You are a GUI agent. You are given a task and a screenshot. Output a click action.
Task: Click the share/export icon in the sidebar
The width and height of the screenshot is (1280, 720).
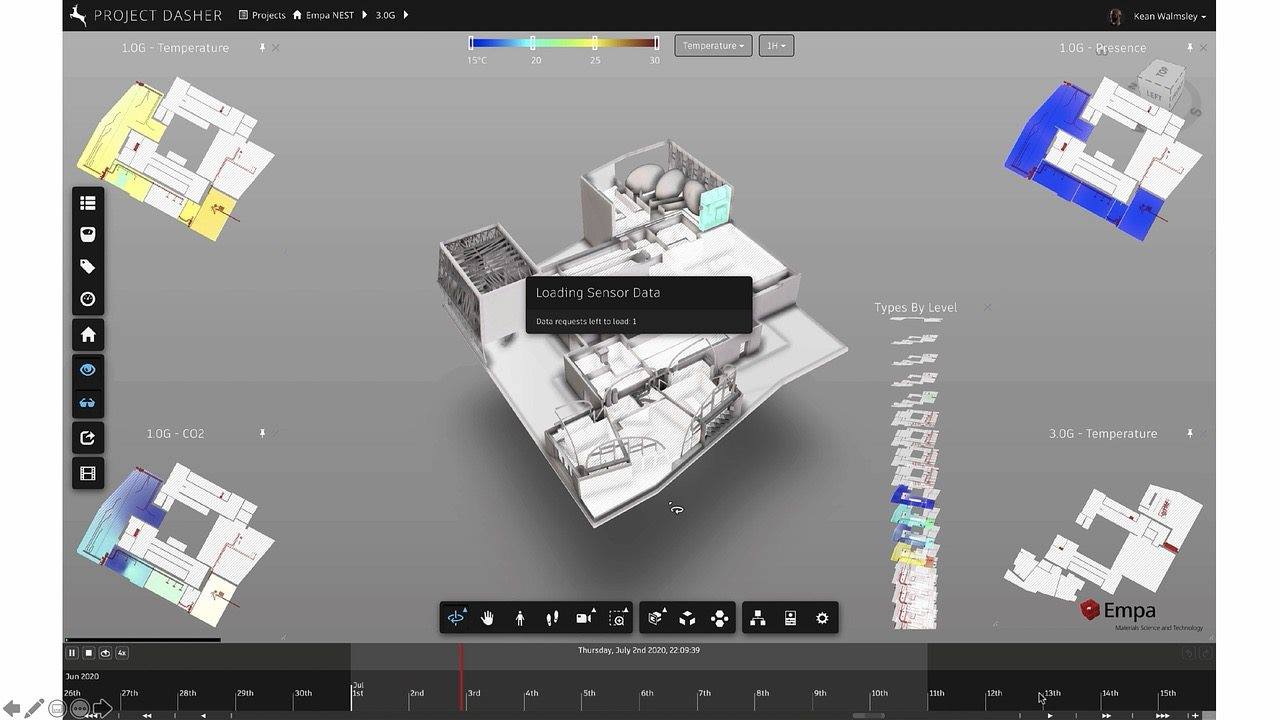coord(88,438)
